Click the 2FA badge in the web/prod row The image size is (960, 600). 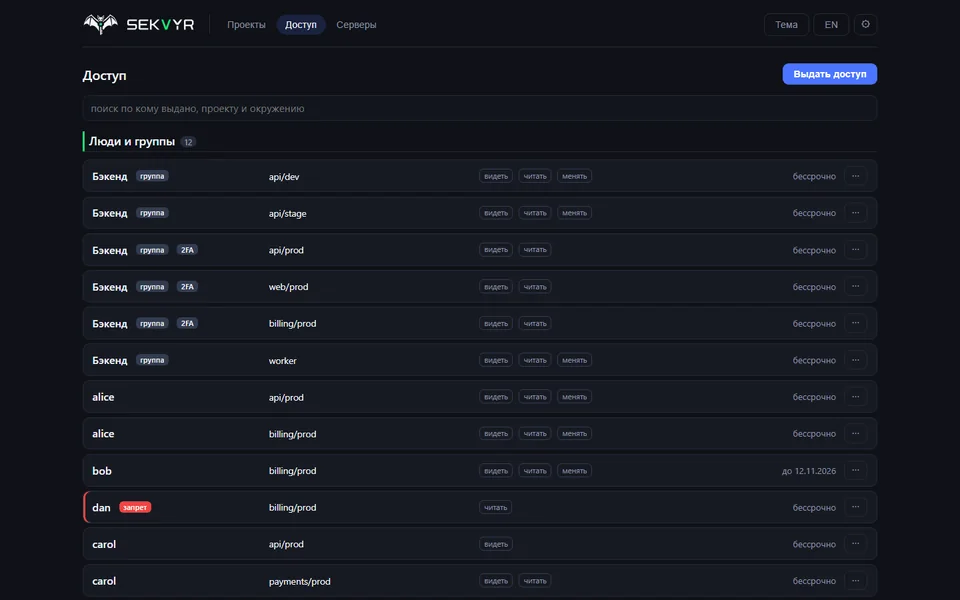pyautogui.click(x=187, y=287)
